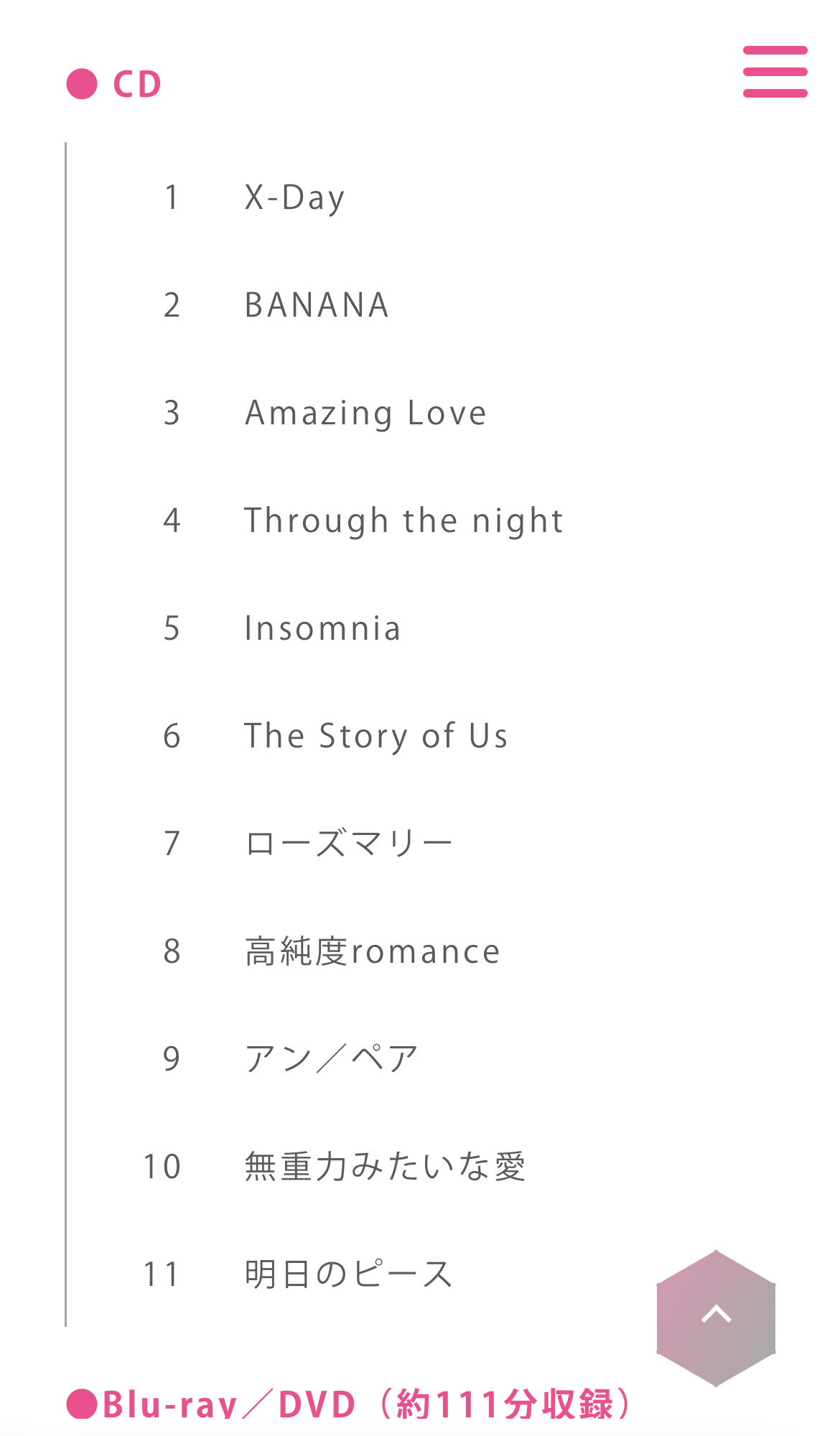Choose track Insomnia
Viewport: 840px width, 1436px height.
click(322, 628)
